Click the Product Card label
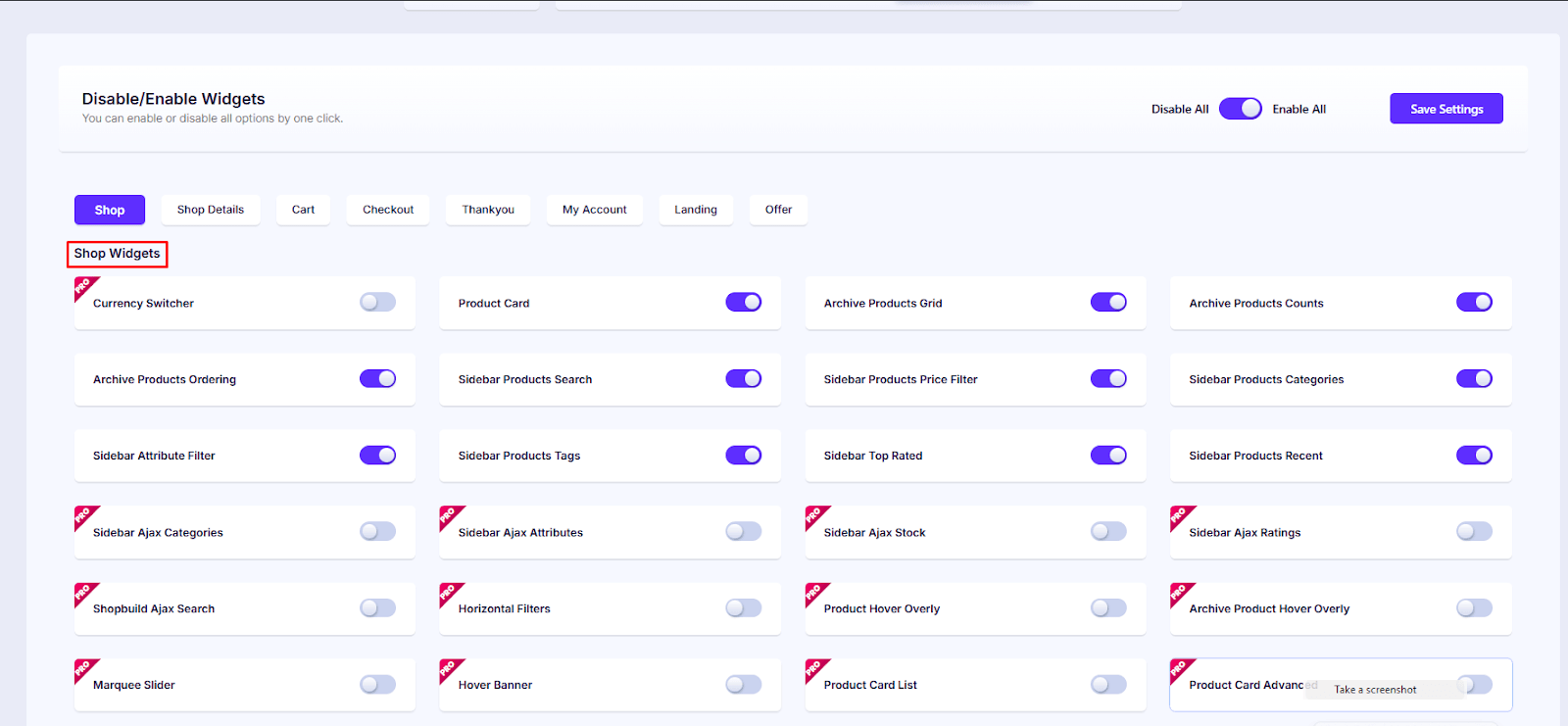 (x=494, y=303)
